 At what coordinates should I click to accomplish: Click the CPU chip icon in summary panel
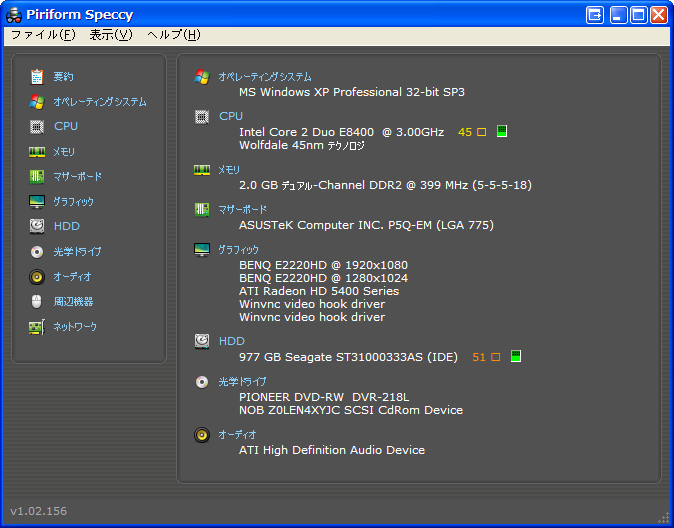[202, 117]
